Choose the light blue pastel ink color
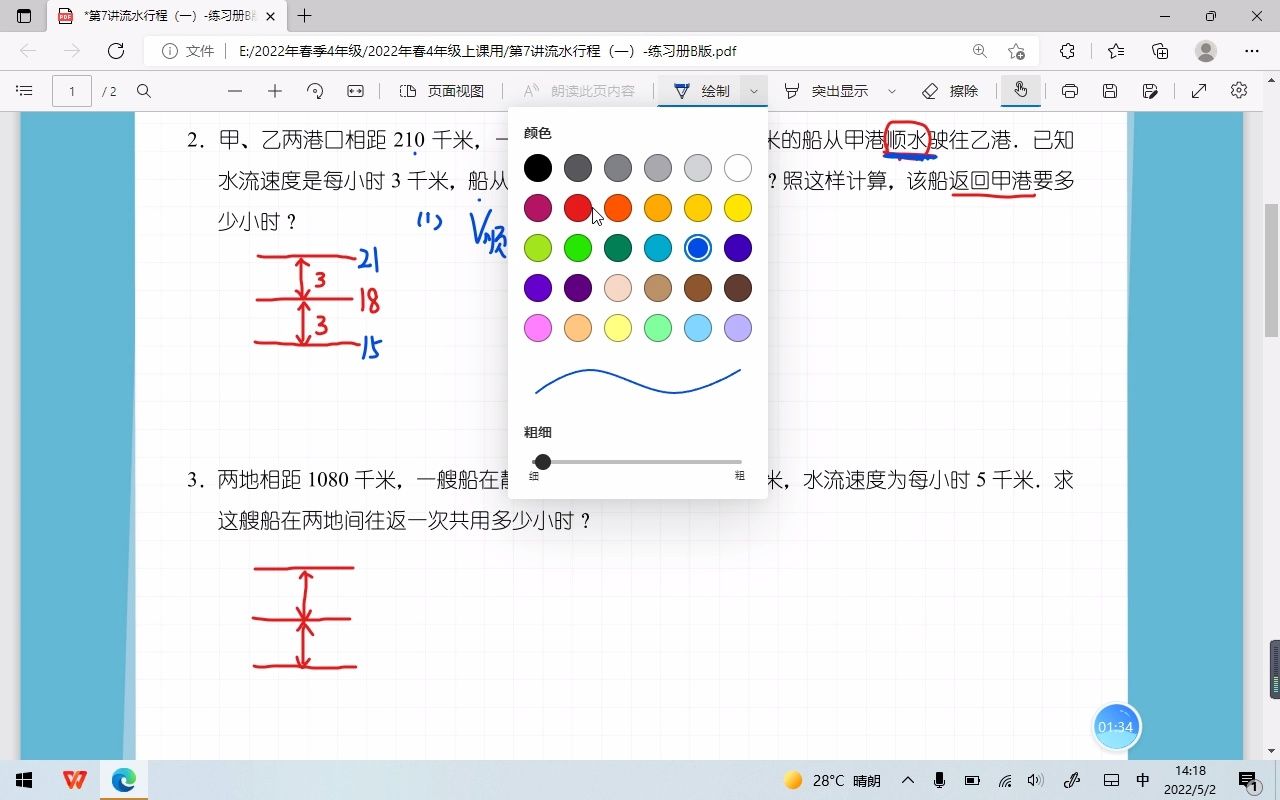Viewport: 1280px width, 800px height. 698,328
